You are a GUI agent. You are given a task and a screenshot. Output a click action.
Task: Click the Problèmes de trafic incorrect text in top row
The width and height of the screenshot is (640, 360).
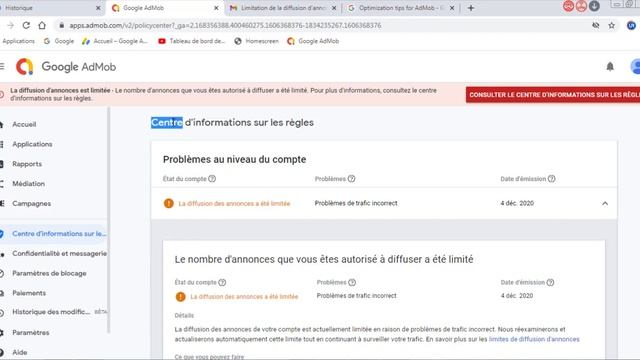356,203
